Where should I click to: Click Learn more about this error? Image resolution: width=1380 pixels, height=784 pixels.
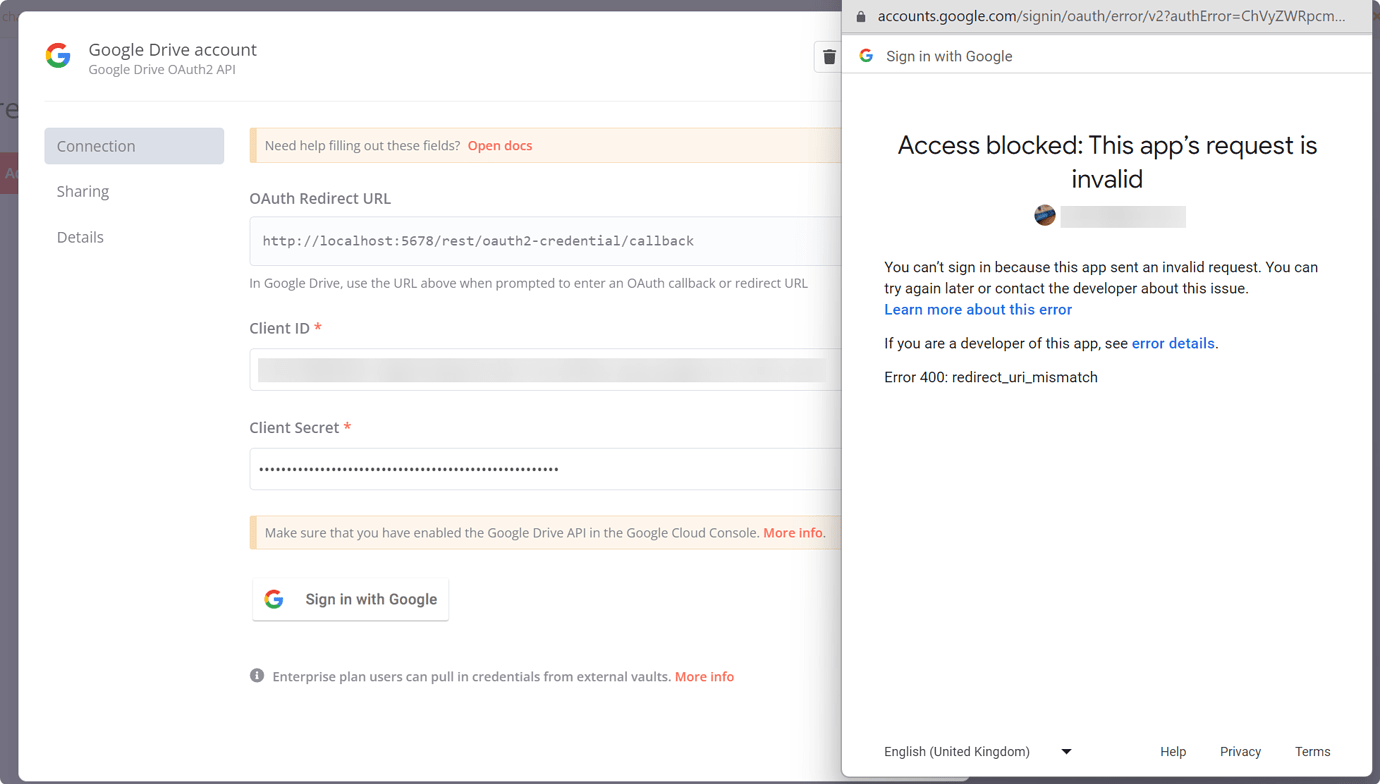point(978,309)
